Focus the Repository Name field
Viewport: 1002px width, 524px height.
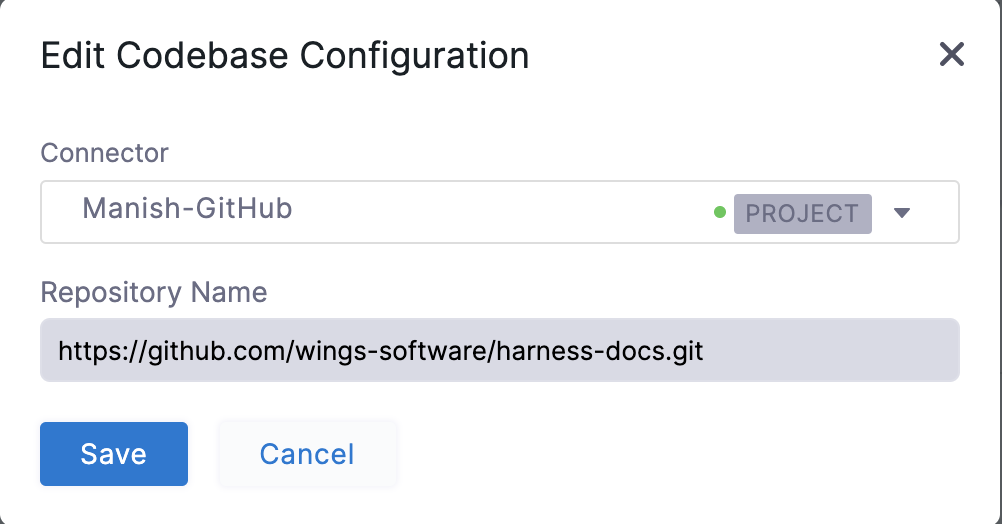[x=500, y=350]
